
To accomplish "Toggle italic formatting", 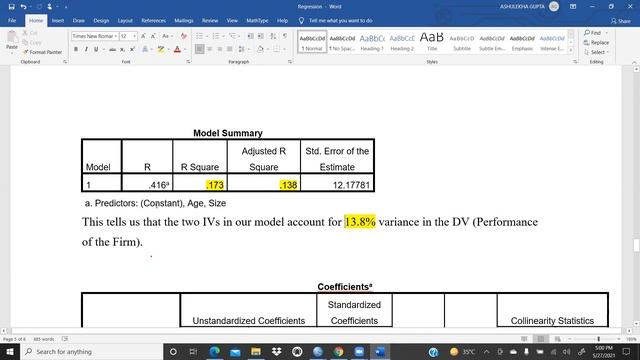I will (x=86, y=49).
